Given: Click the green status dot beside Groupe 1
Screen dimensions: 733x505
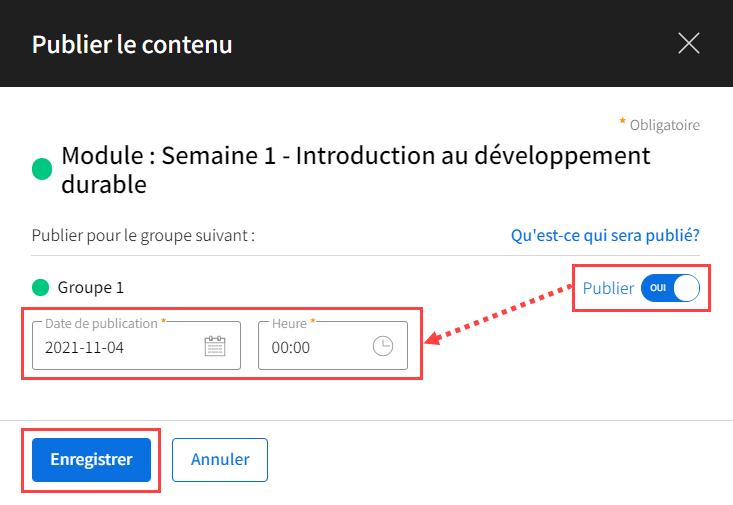Looking at the screenshot, I should coord(40,288).
